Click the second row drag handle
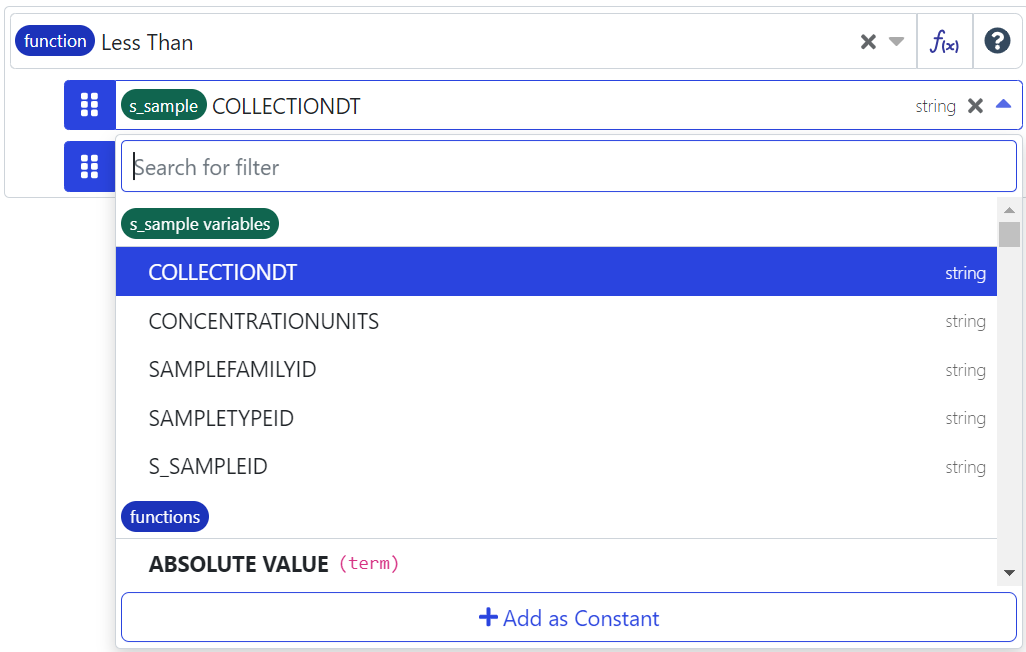The height and width of the screenshot is (652, 1026). pos(90,166)
